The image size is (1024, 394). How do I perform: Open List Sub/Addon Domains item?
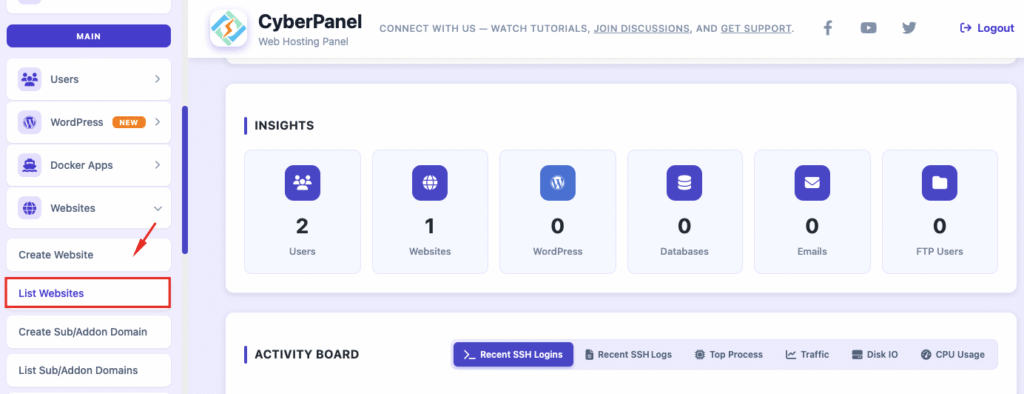pos(89,370)
